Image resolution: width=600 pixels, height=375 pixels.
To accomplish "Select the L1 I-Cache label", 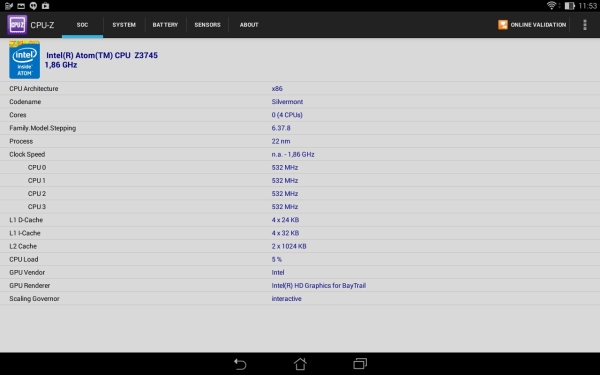I will click(x=24, y=233).
